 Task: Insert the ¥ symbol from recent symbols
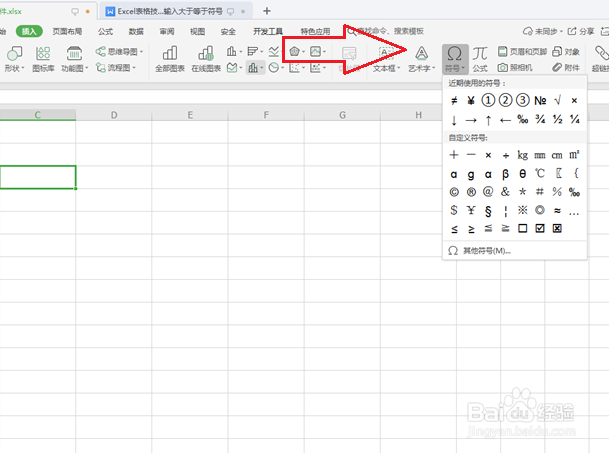click(x=471, y=101)
